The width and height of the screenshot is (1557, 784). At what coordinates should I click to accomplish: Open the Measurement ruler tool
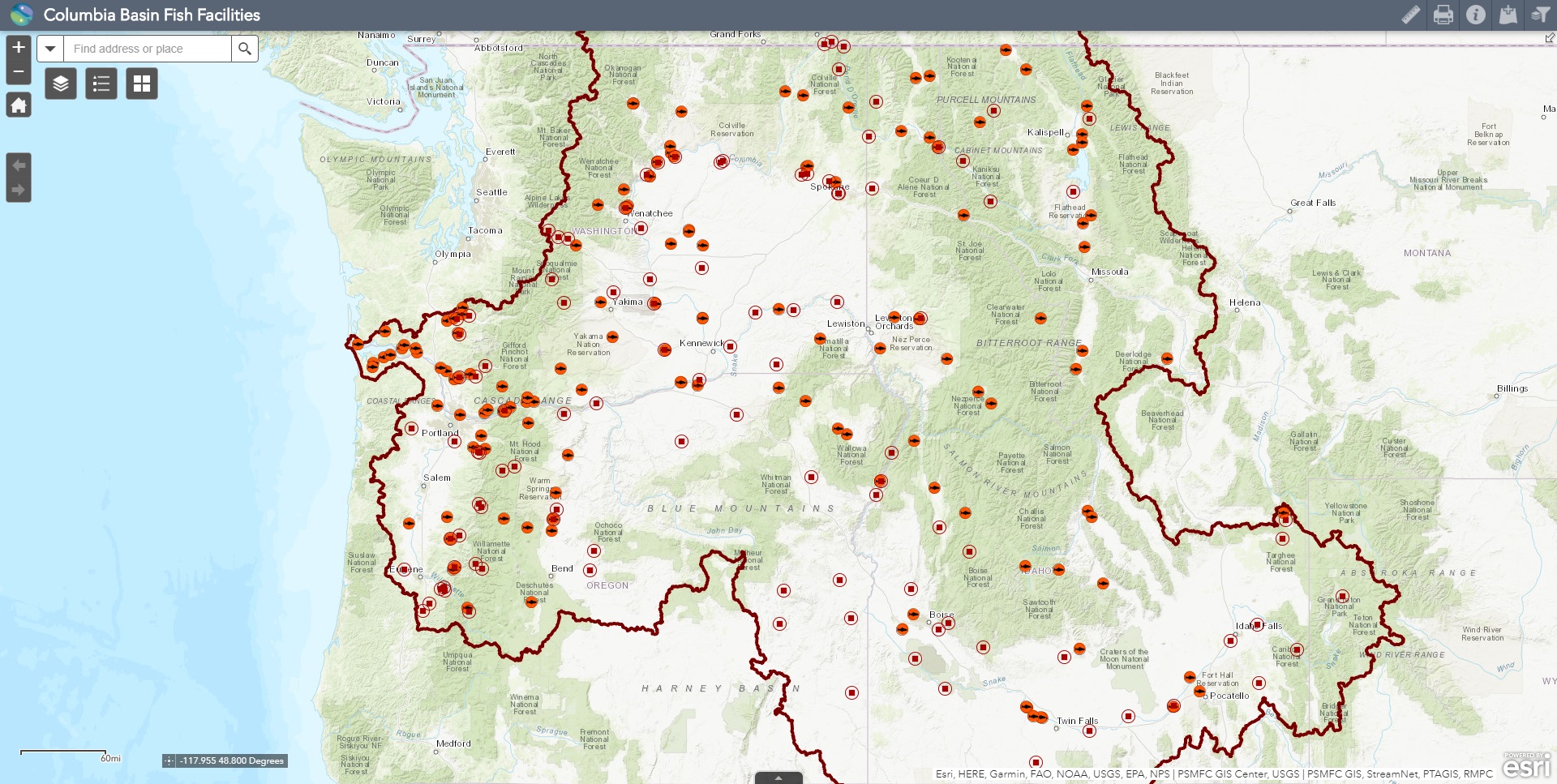click(1411, 15)
